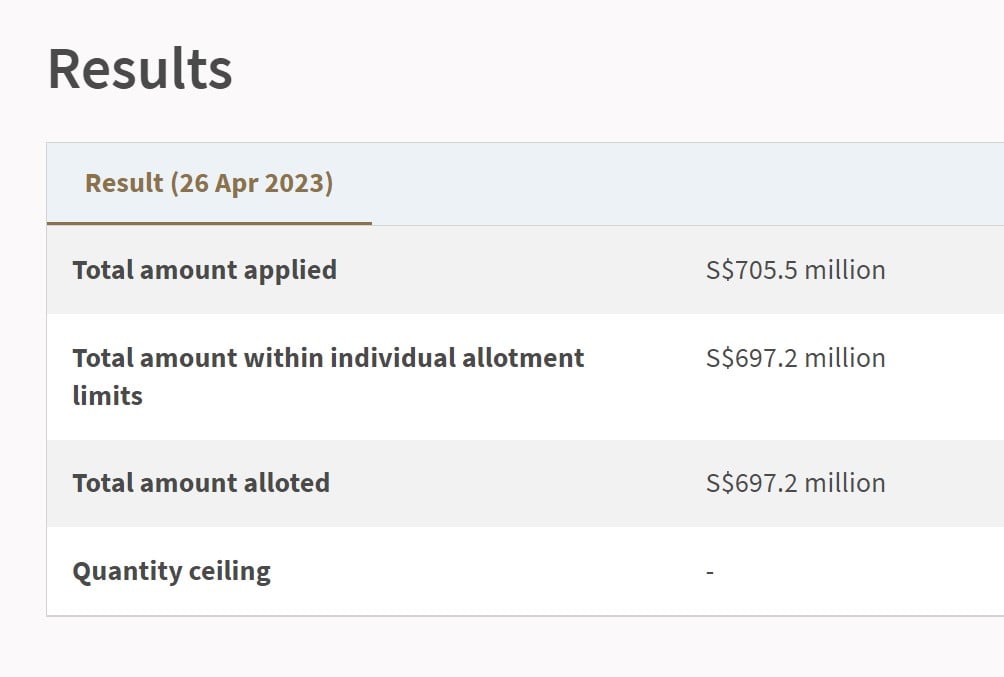Click the word million after S$705.5
Screen dimensions: 1004x677
[845, 270]
